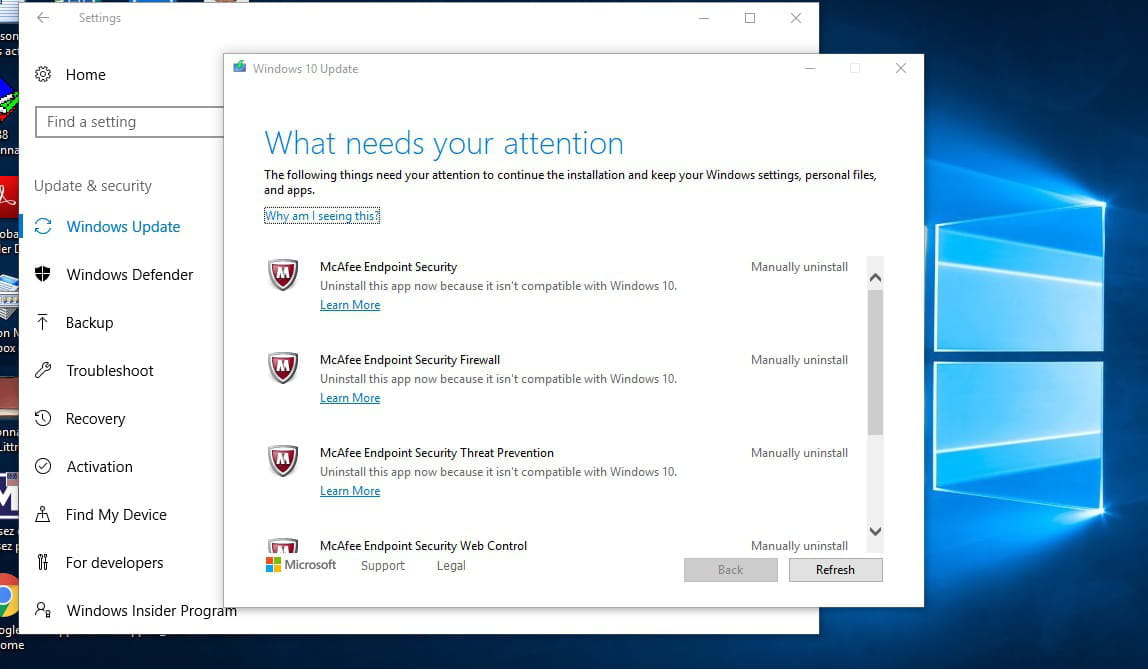Open the Legal link in dialog footer

point(451,565)
